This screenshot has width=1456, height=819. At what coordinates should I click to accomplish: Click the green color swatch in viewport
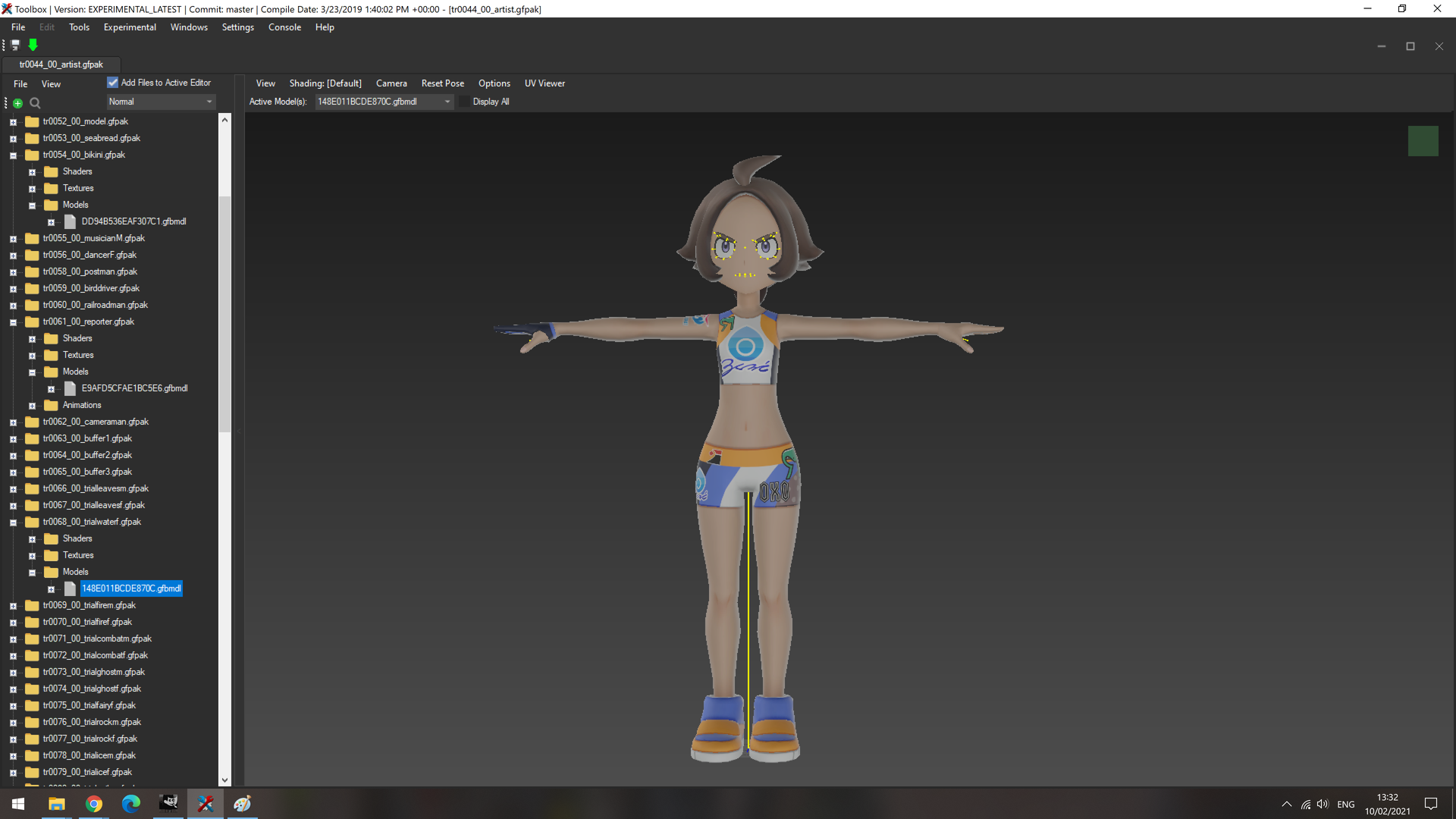point(1423,141)
